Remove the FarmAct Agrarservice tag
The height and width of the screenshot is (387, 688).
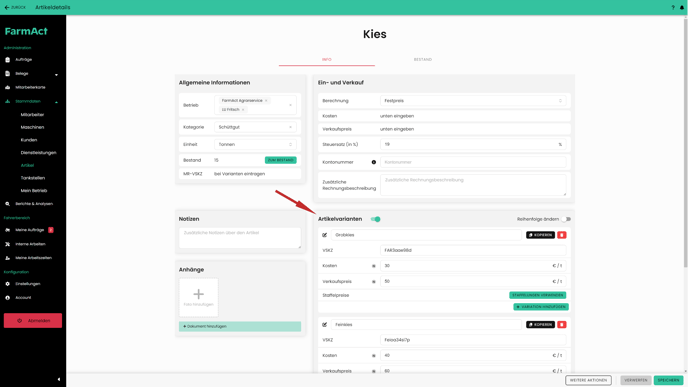[x=266, y=100]
